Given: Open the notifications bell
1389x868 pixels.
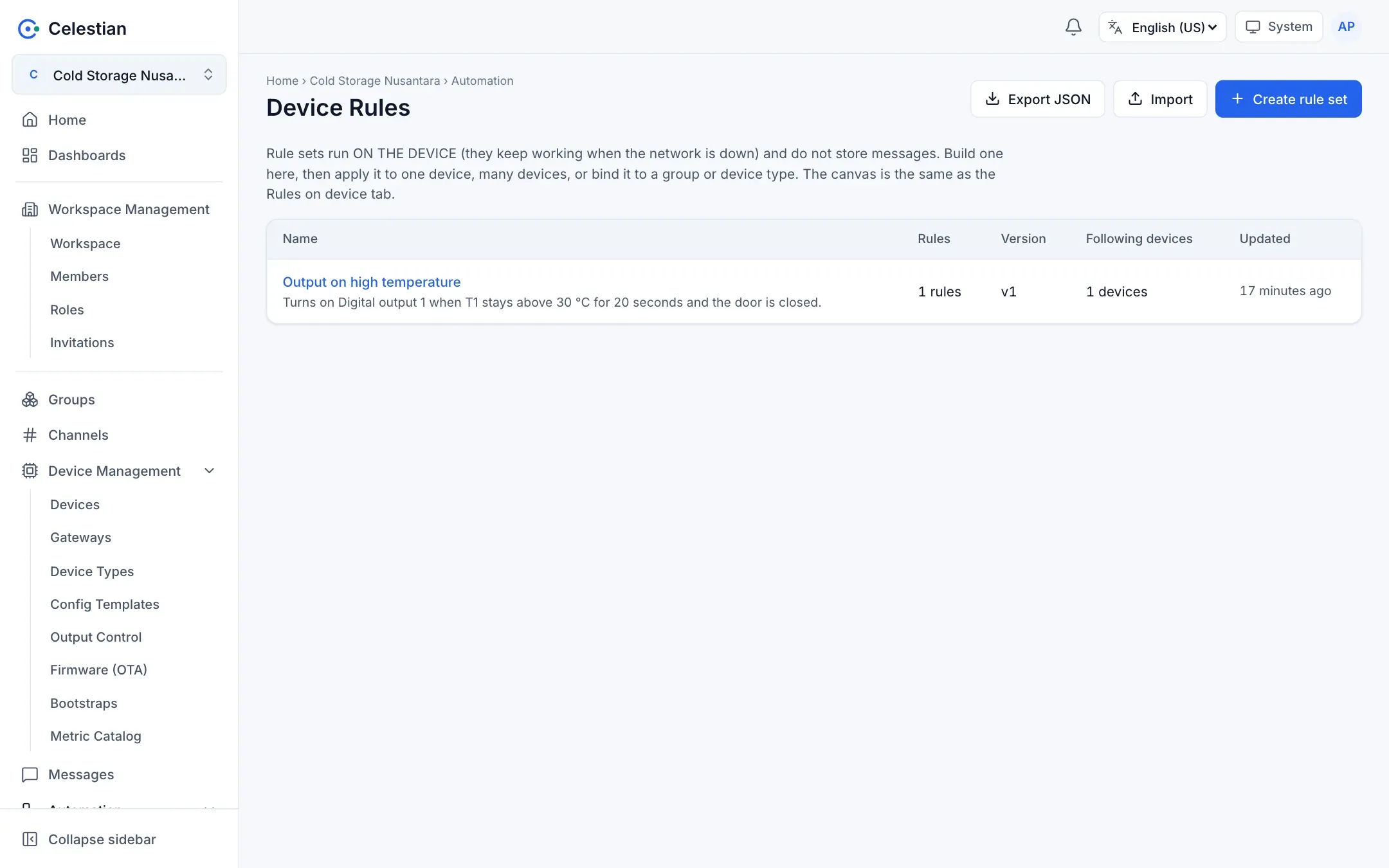Looking at the screenshot, I should [x=1073, y=27].
